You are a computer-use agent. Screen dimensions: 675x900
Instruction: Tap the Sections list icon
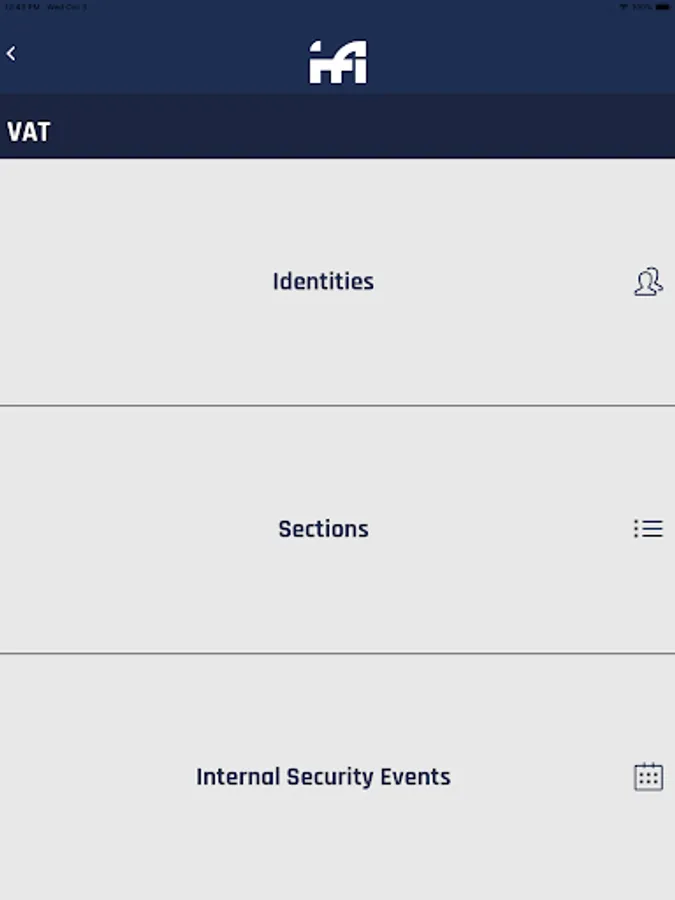click(x=648, y=529)
